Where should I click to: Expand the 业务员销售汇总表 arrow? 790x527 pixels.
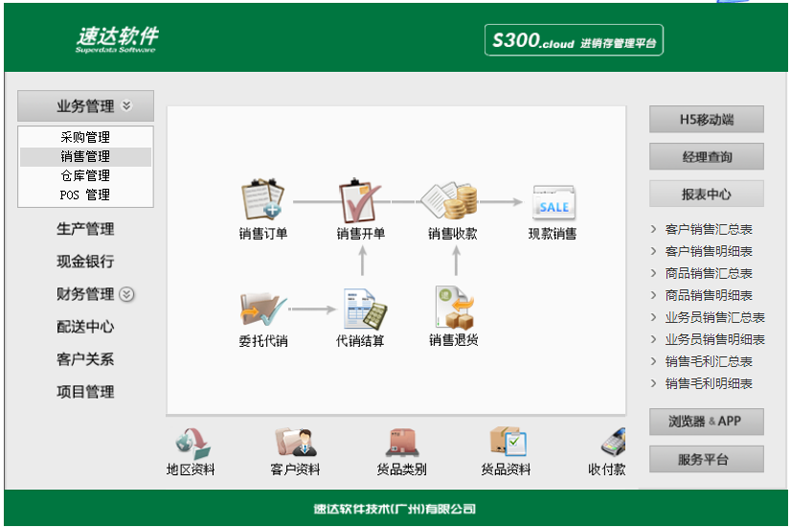[653, 317]
